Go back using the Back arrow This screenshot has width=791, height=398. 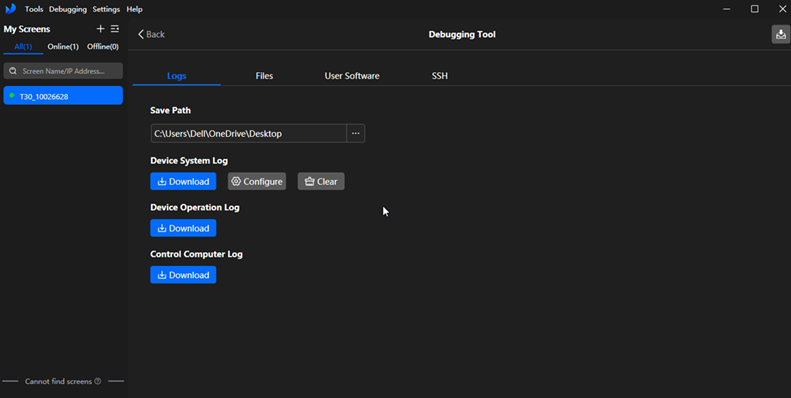point(151,34)
